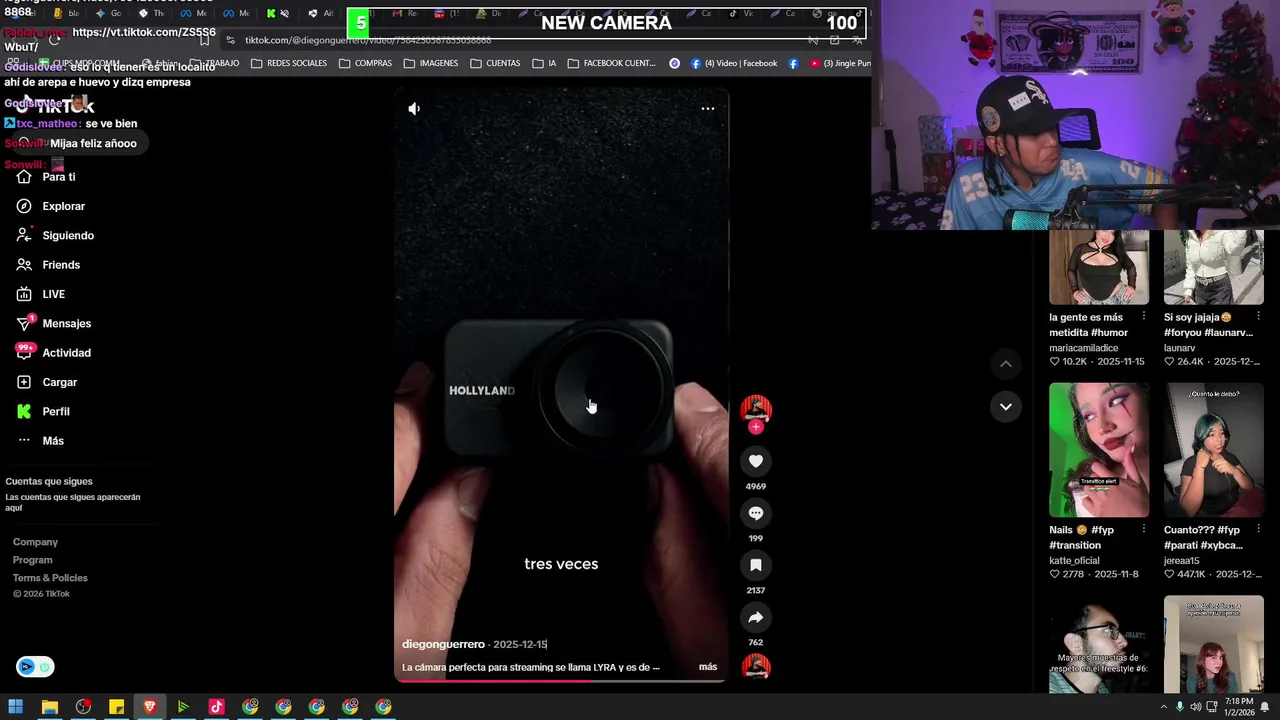This screenshot has width=1280, height=720.
Task: Open launarv creator link
Action: (1180, 348)
